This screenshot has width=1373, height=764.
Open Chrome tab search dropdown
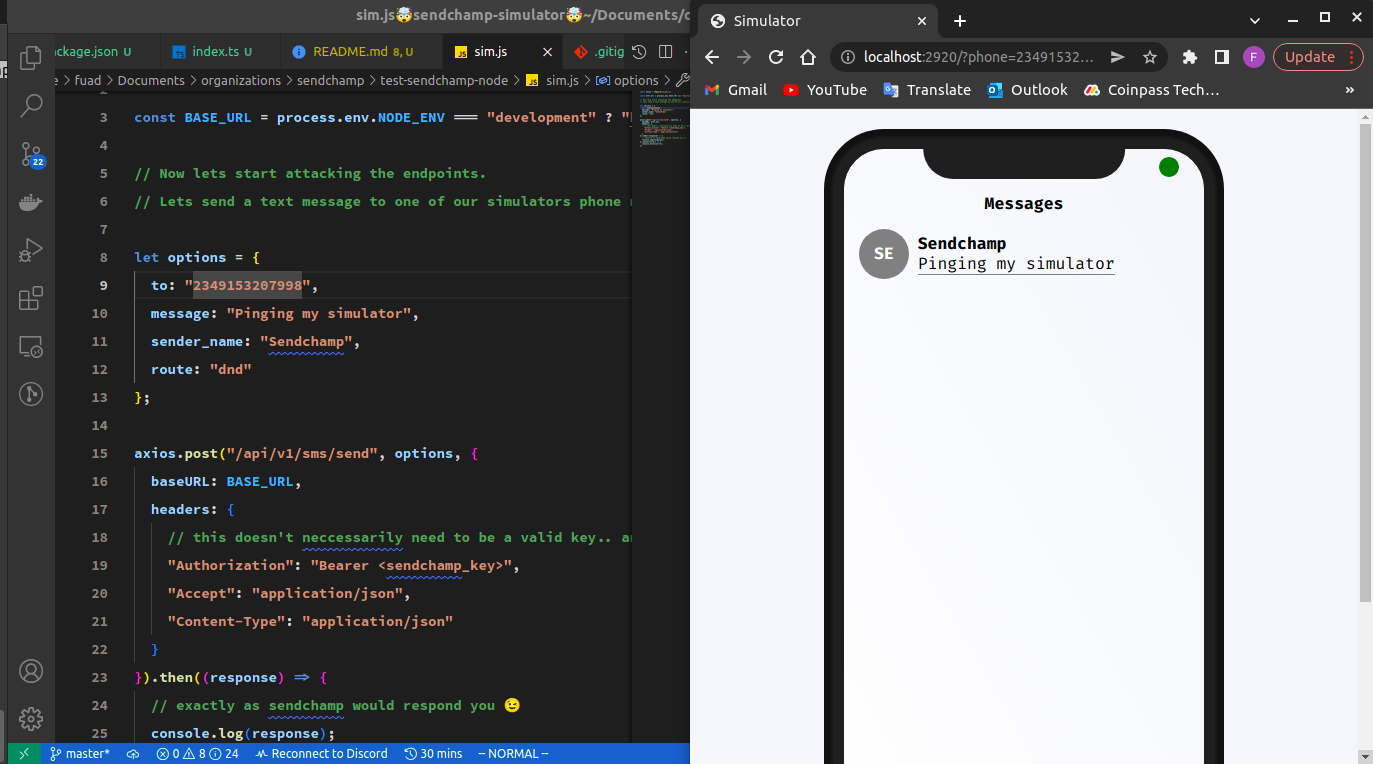[x=1255, y=19]
